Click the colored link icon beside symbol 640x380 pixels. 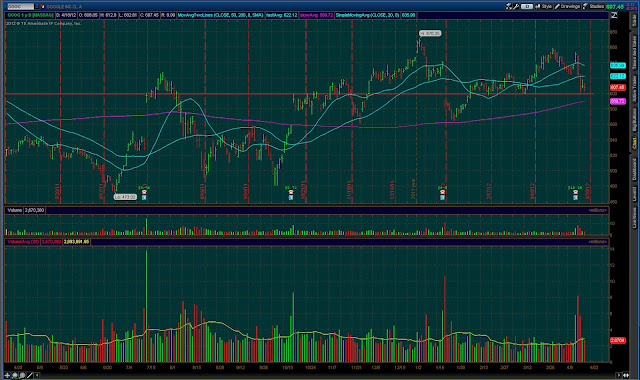(42, 7)
